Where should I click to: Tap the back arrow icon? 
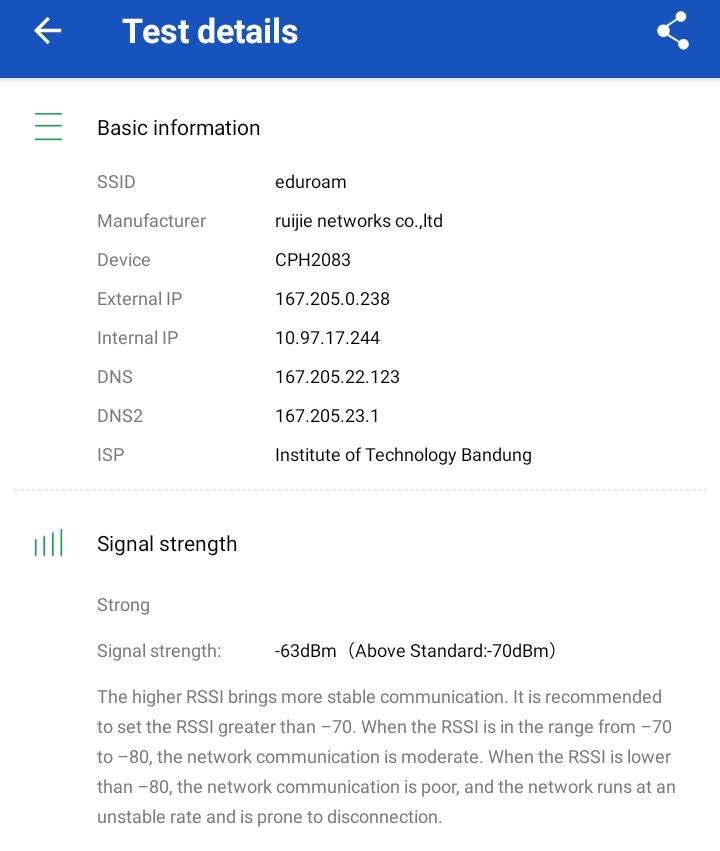(48, 31)
